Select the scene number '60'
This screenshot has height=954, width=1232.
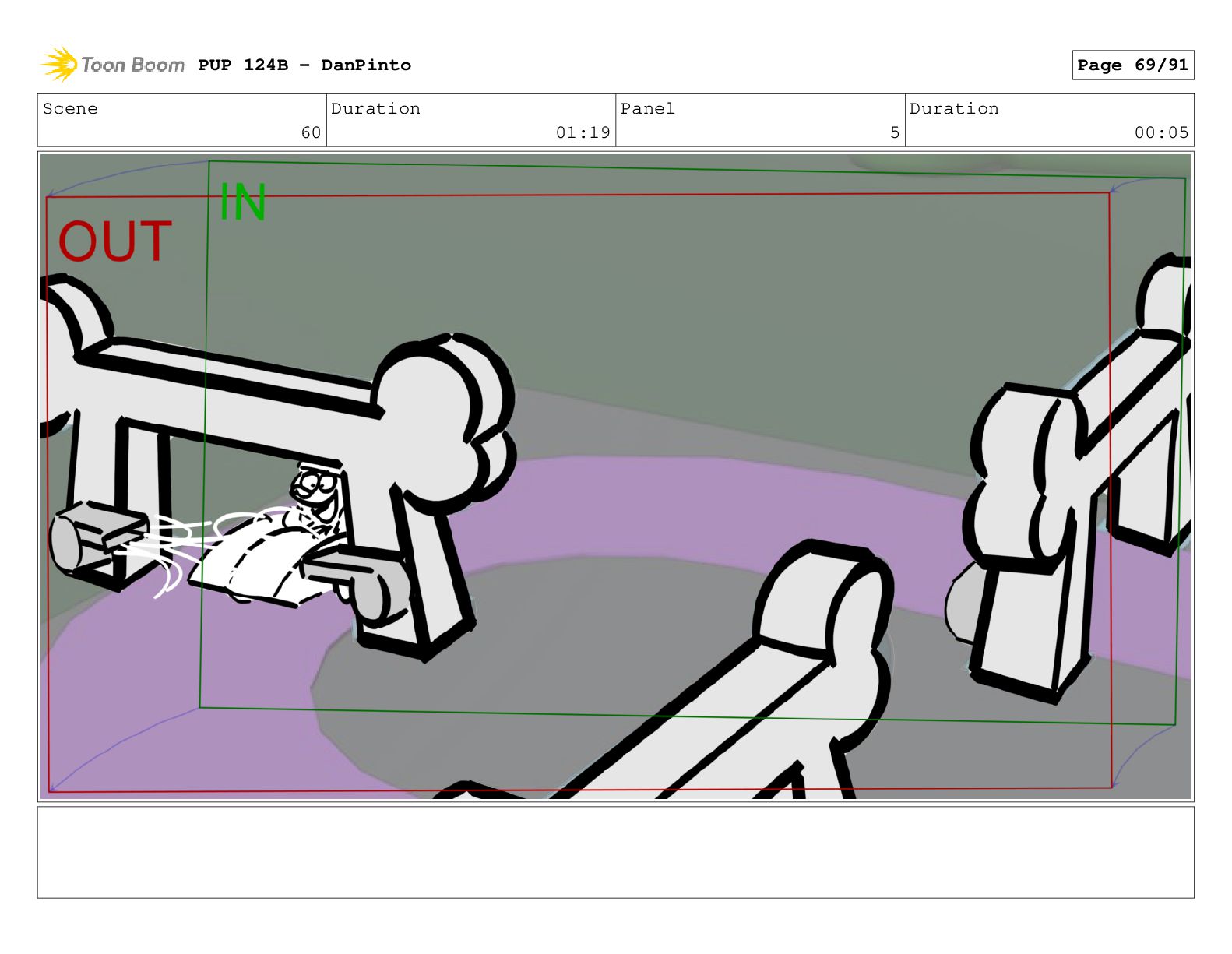311,132
